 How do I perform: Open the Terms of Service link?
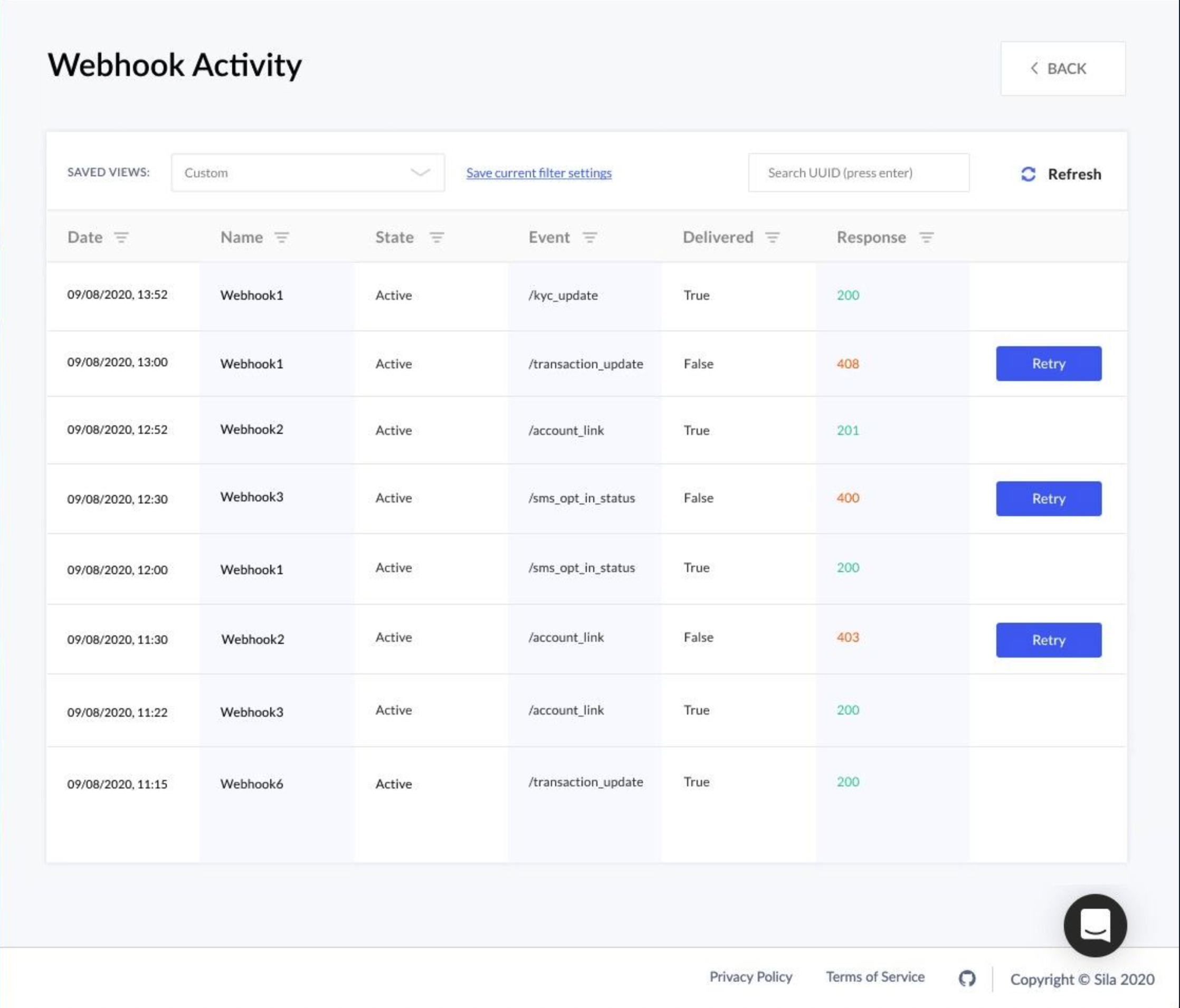coord(875,977)
